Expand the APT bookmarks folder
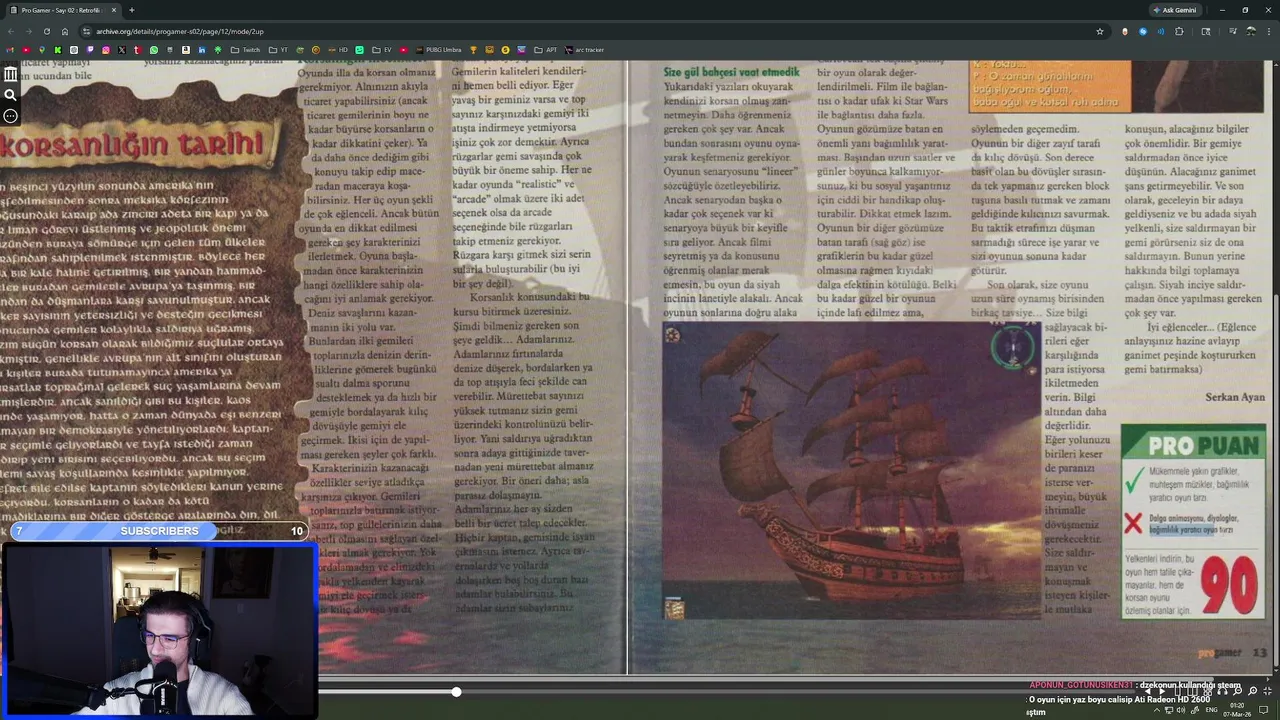 (545, 50)
